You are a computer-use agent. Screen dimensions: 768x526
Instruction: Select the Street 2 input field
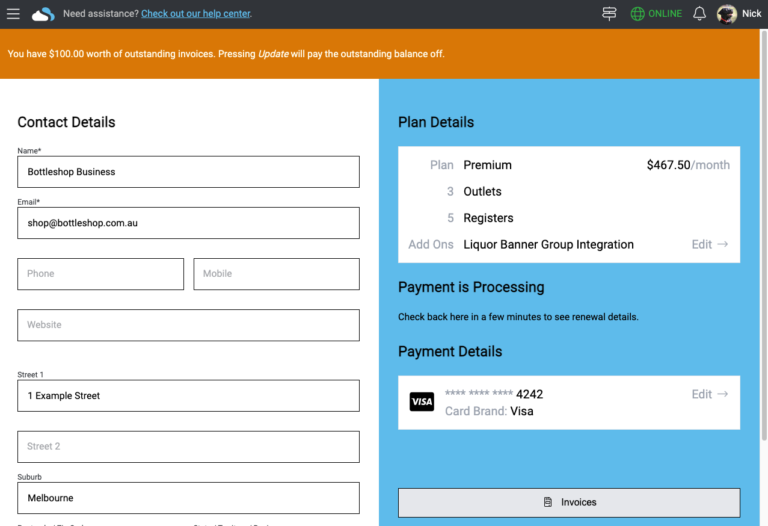pos(188,447)
